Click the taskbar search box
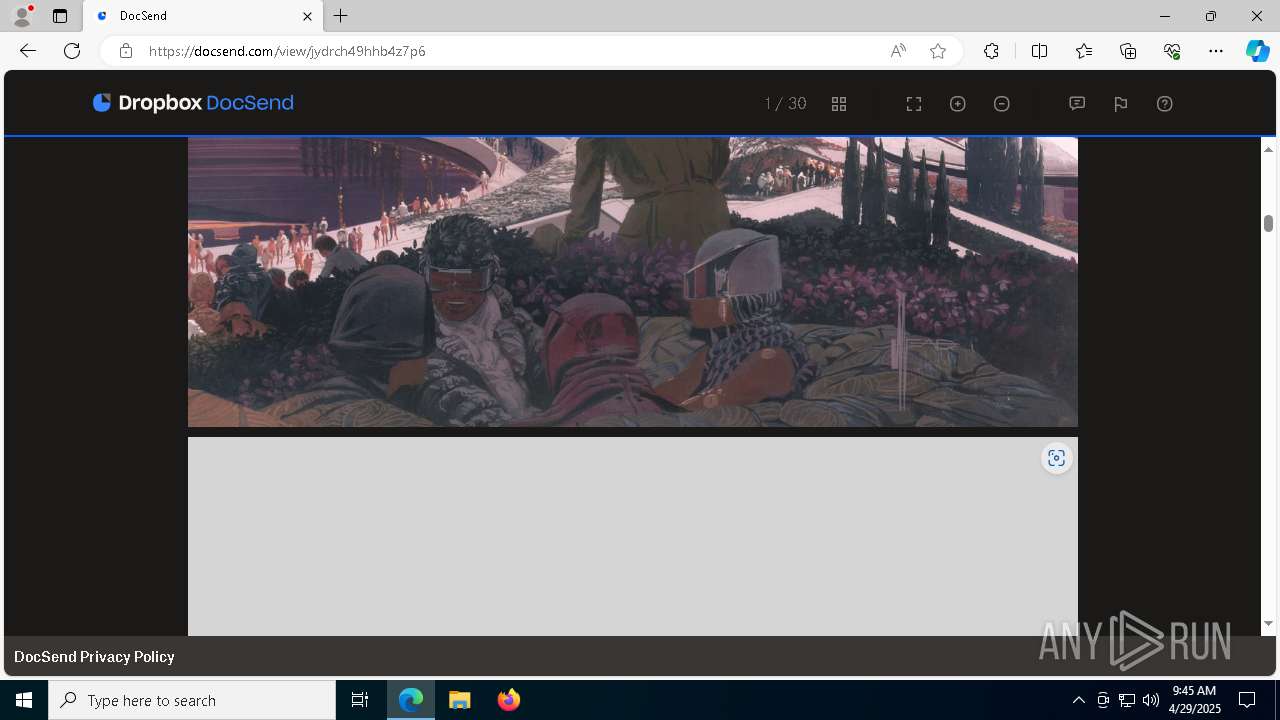The width and height of the screenshot is (1280, 720). click(192, 700)
